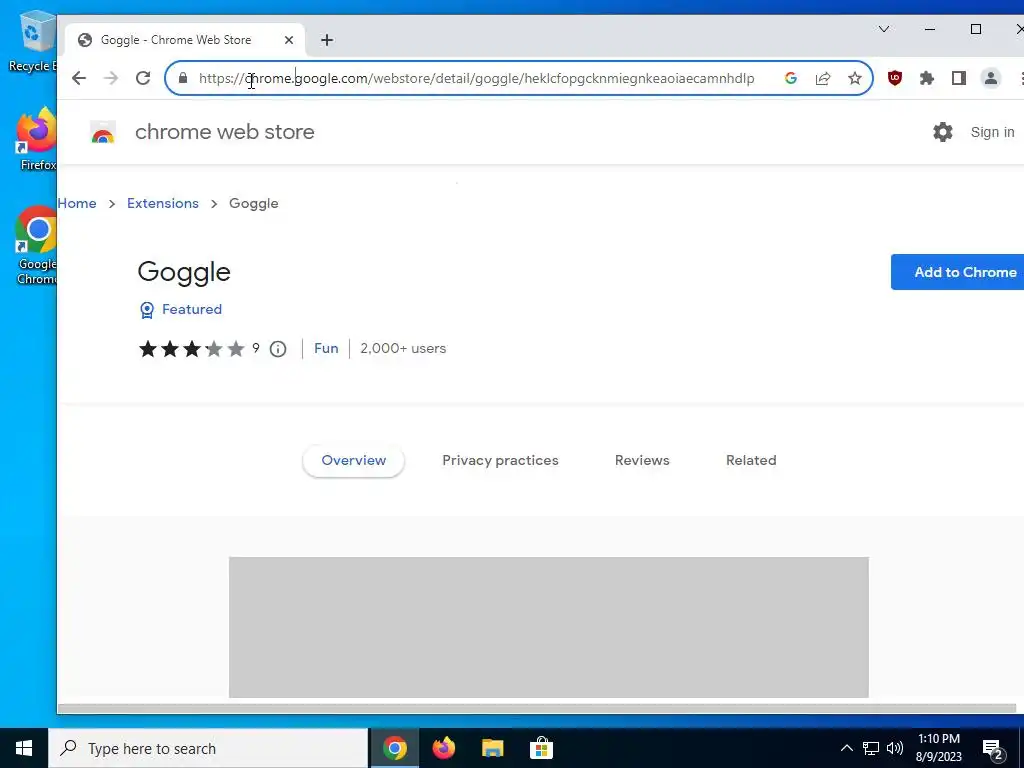Open Chrome Web Store settings gear

(942, 132)
